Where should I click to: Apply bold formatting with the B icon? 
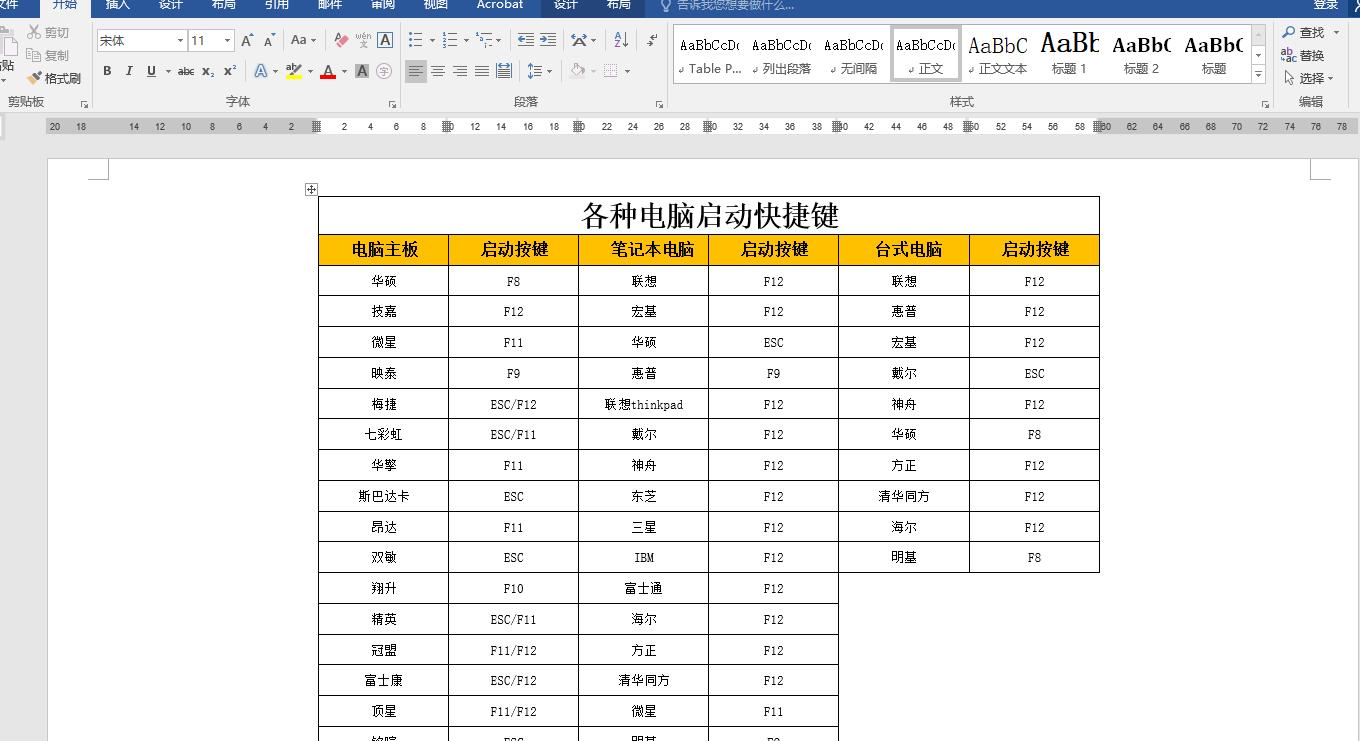(107, 71)
